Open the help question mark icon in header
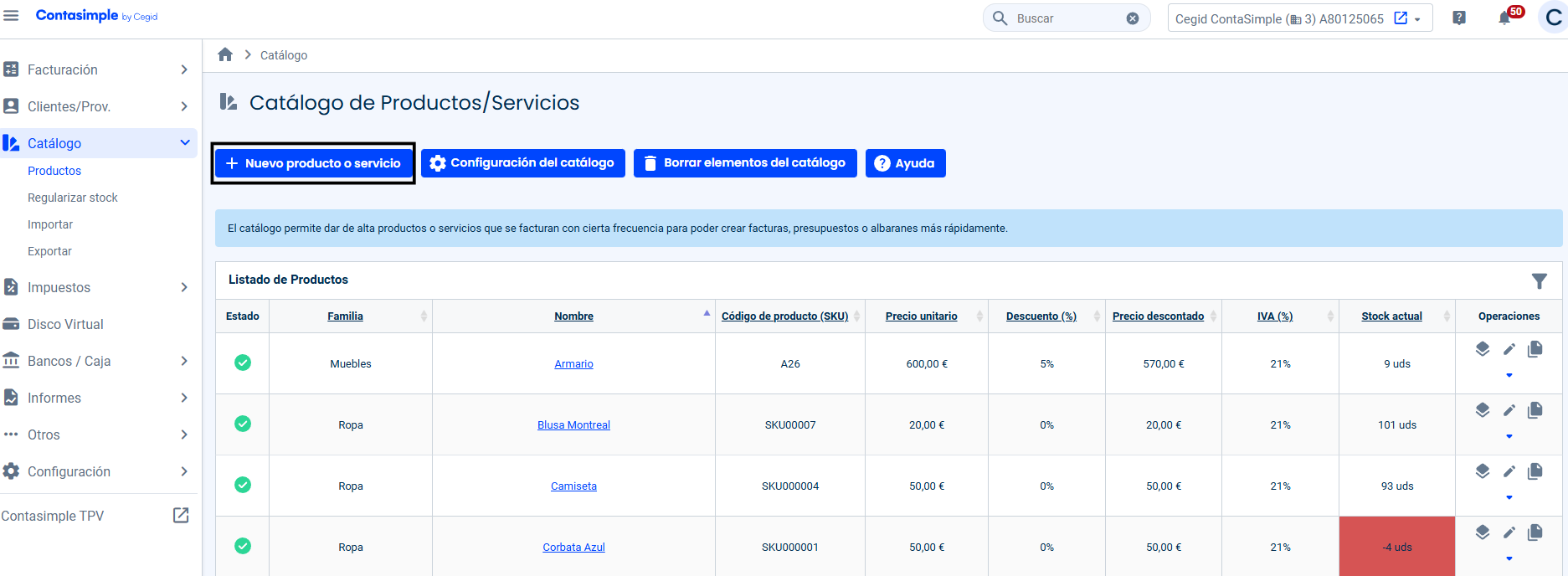The width and height of the screenshot is (1568, 576). (x=1459, y=18)
